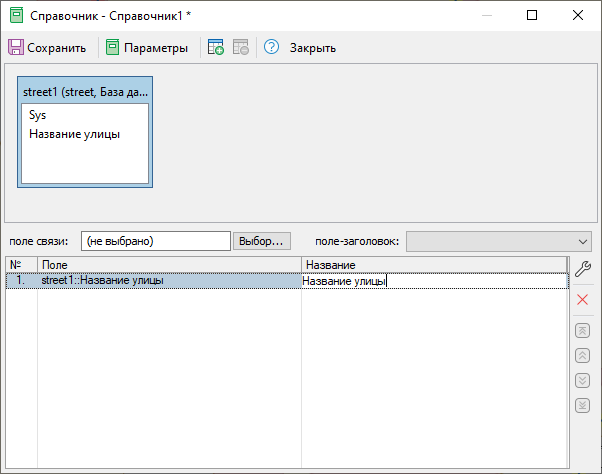Delete the selected field with the red X
Screen dimensions: 602x474
tap(583, 300)
